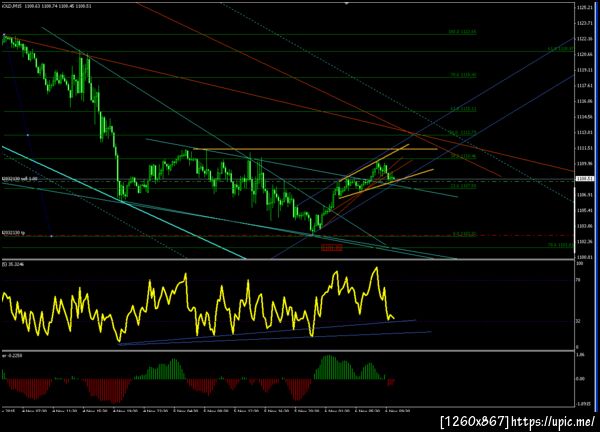Click price scale value 1111.51
Screen dimensions: 600x432
point(583,148)
